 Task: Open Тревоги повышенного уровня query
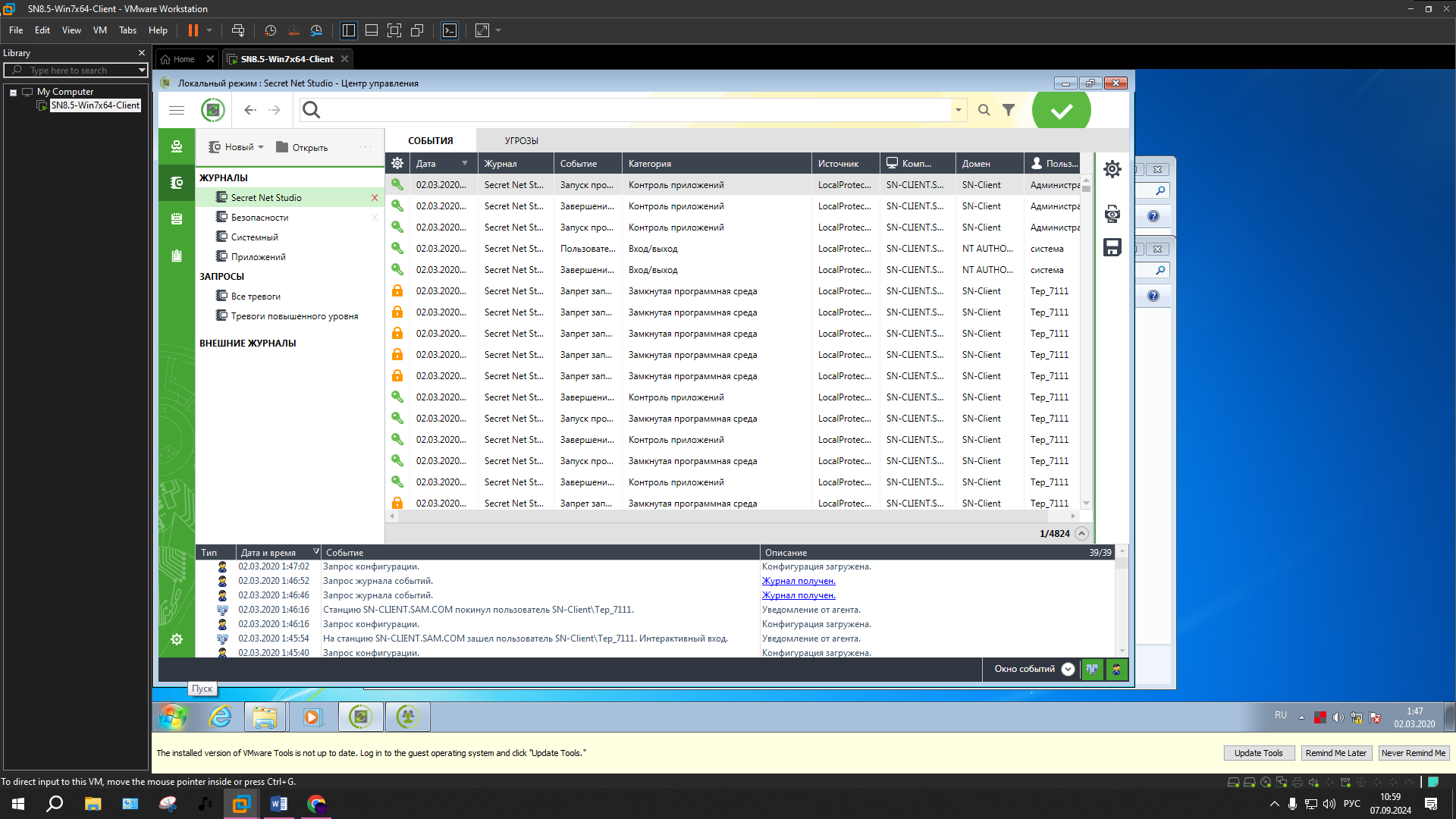tap(294, 316)
